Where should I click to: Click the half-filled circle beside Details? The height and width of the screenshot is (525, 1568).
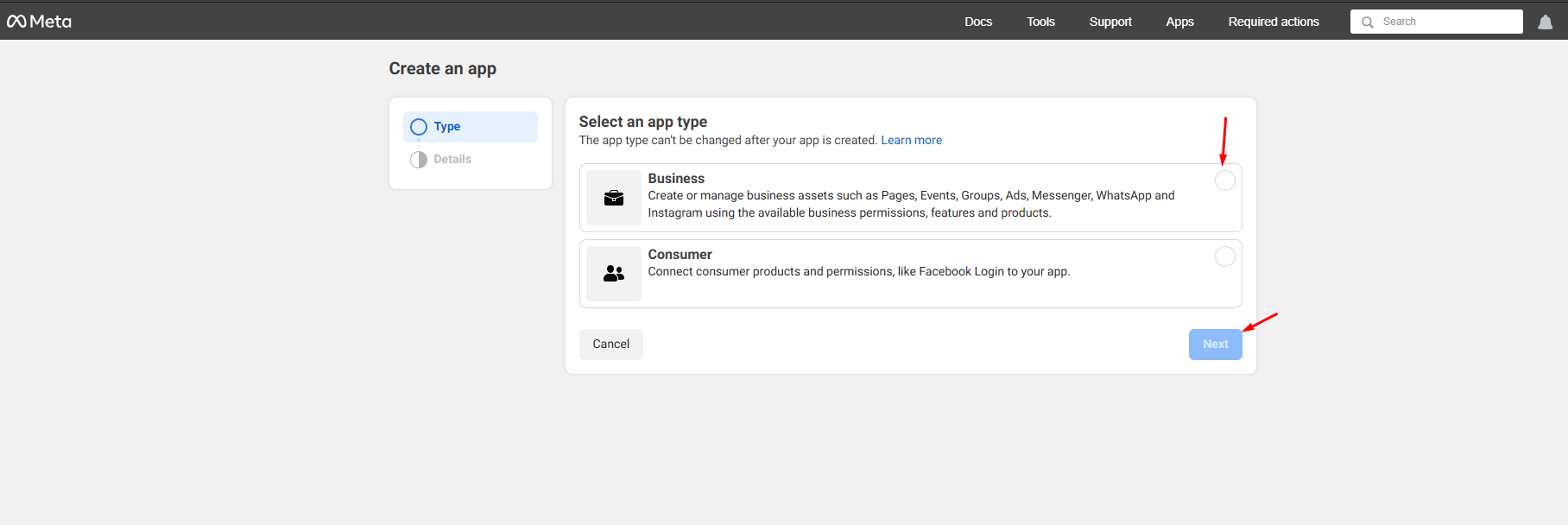419,160
